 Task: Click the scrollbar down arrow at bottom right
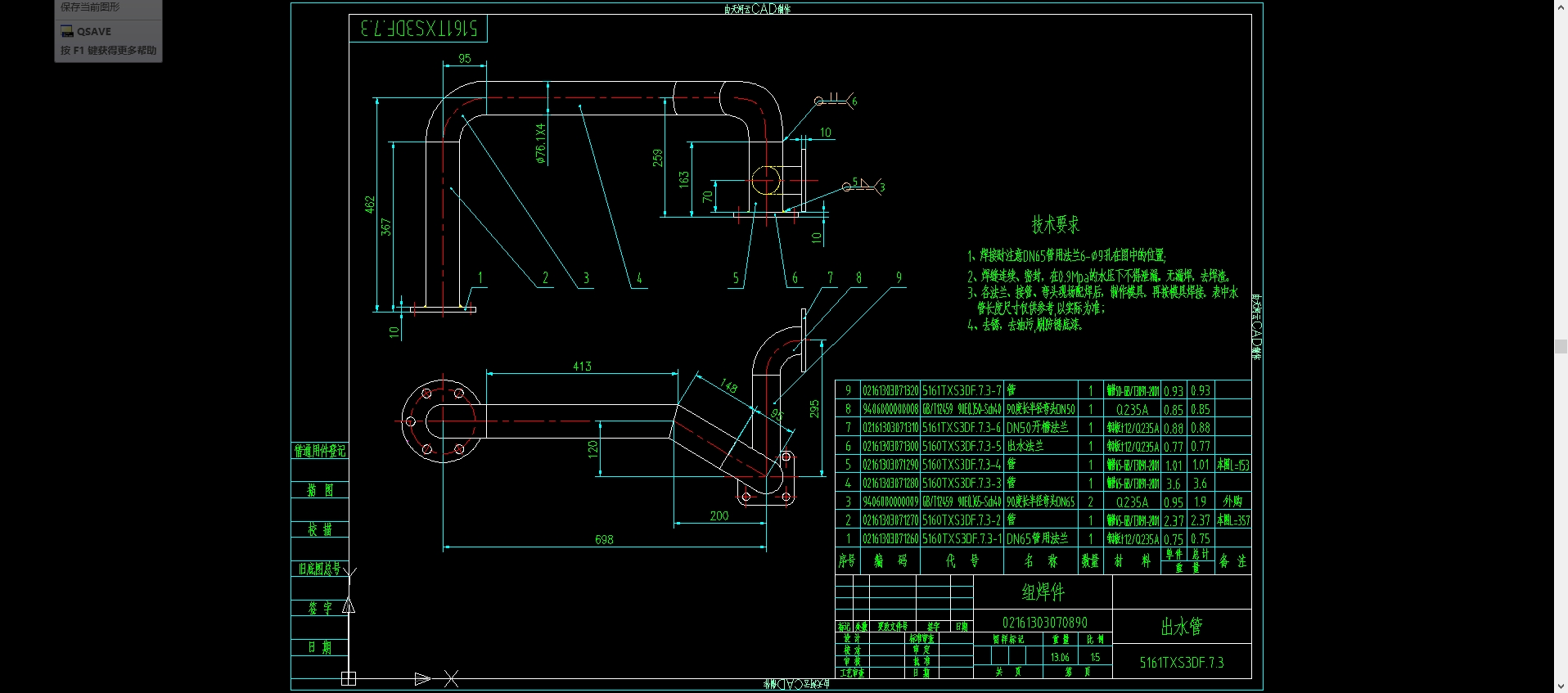[1561, 686]
